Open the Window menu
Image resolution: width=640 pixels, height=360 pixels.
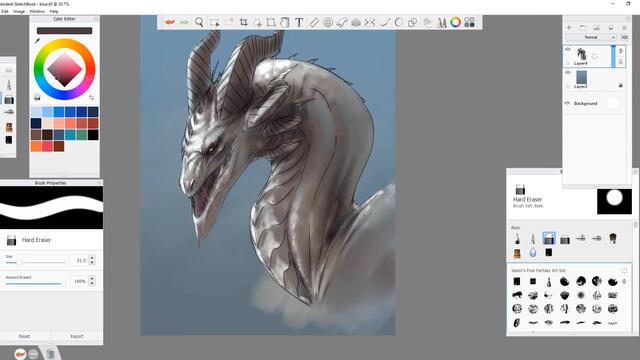click(37, 11)
